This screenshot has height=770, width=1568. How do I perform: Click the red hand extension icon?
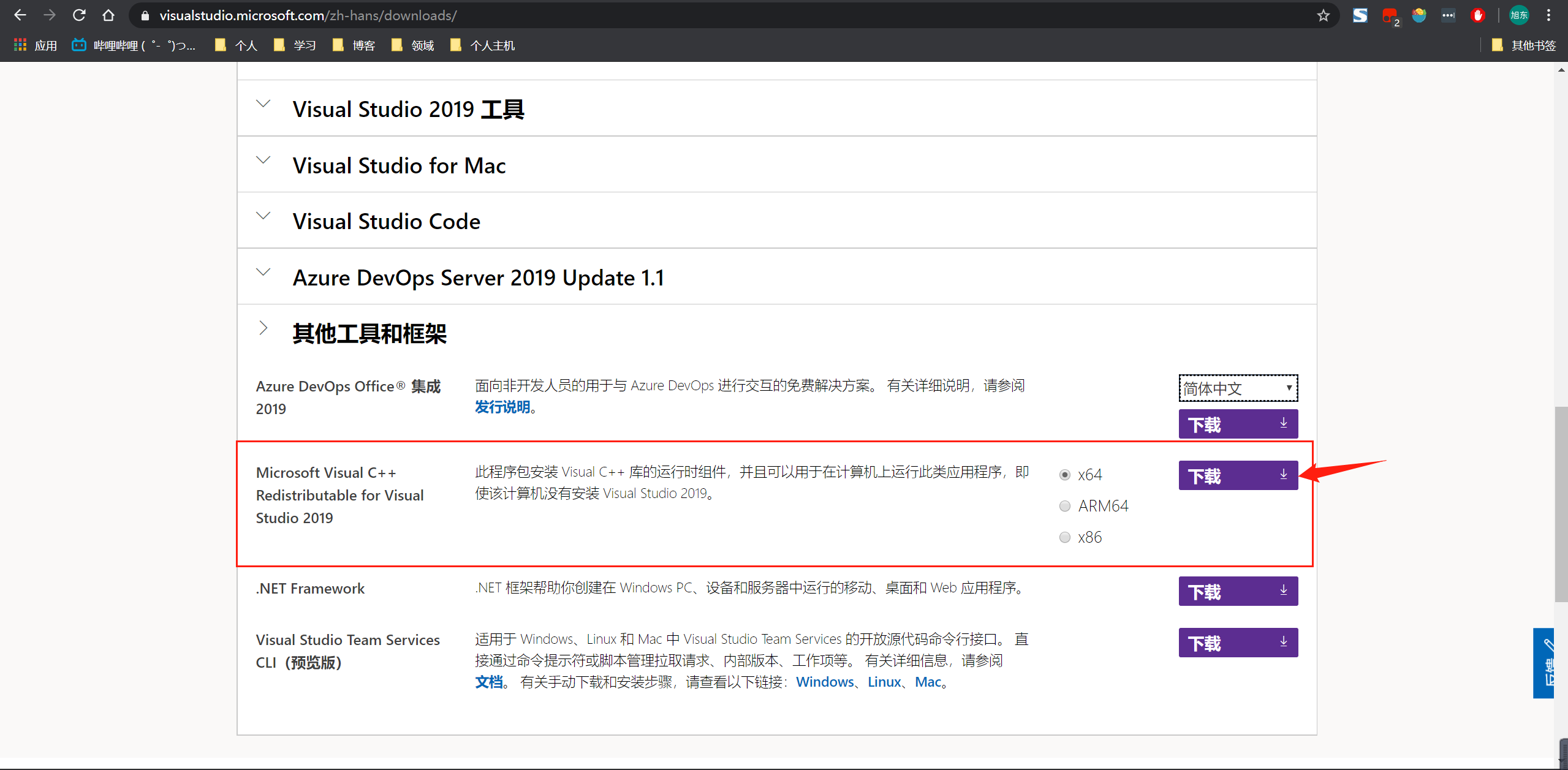click(1477, 15)
